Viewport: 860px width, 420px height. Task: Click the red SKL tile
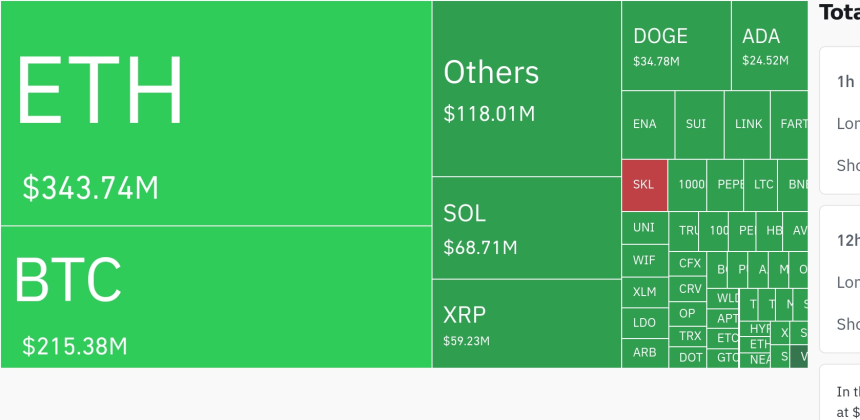pyautogui.click(x=644, y=185)
